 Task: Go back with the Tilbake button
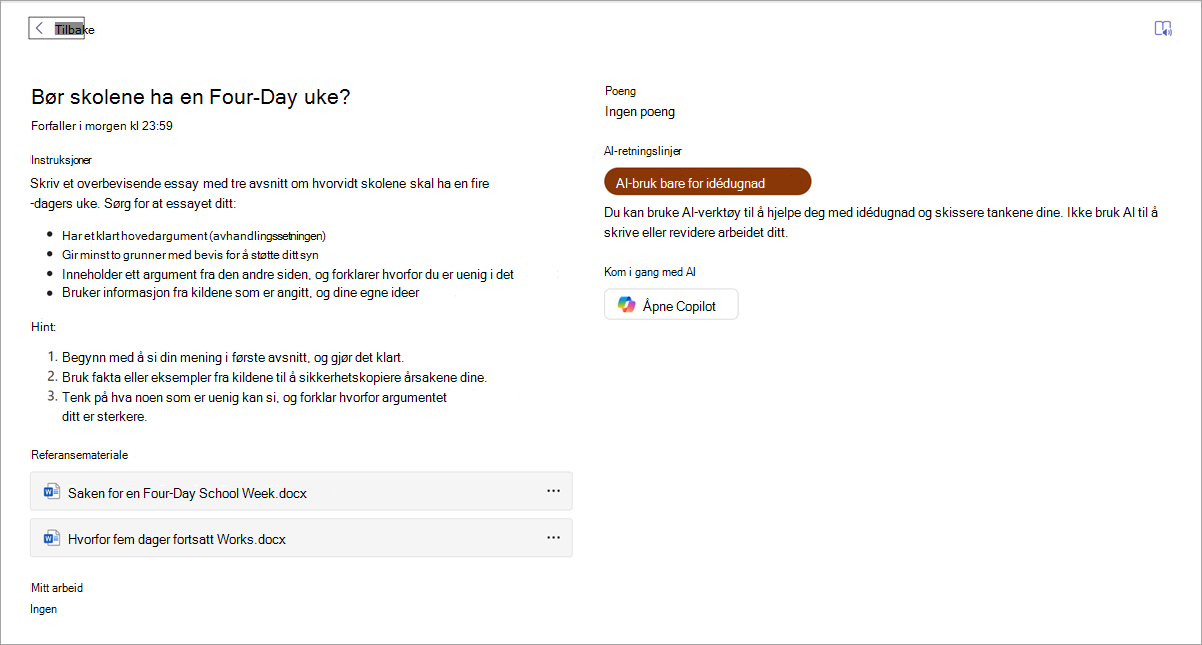(x=62, y=29)
